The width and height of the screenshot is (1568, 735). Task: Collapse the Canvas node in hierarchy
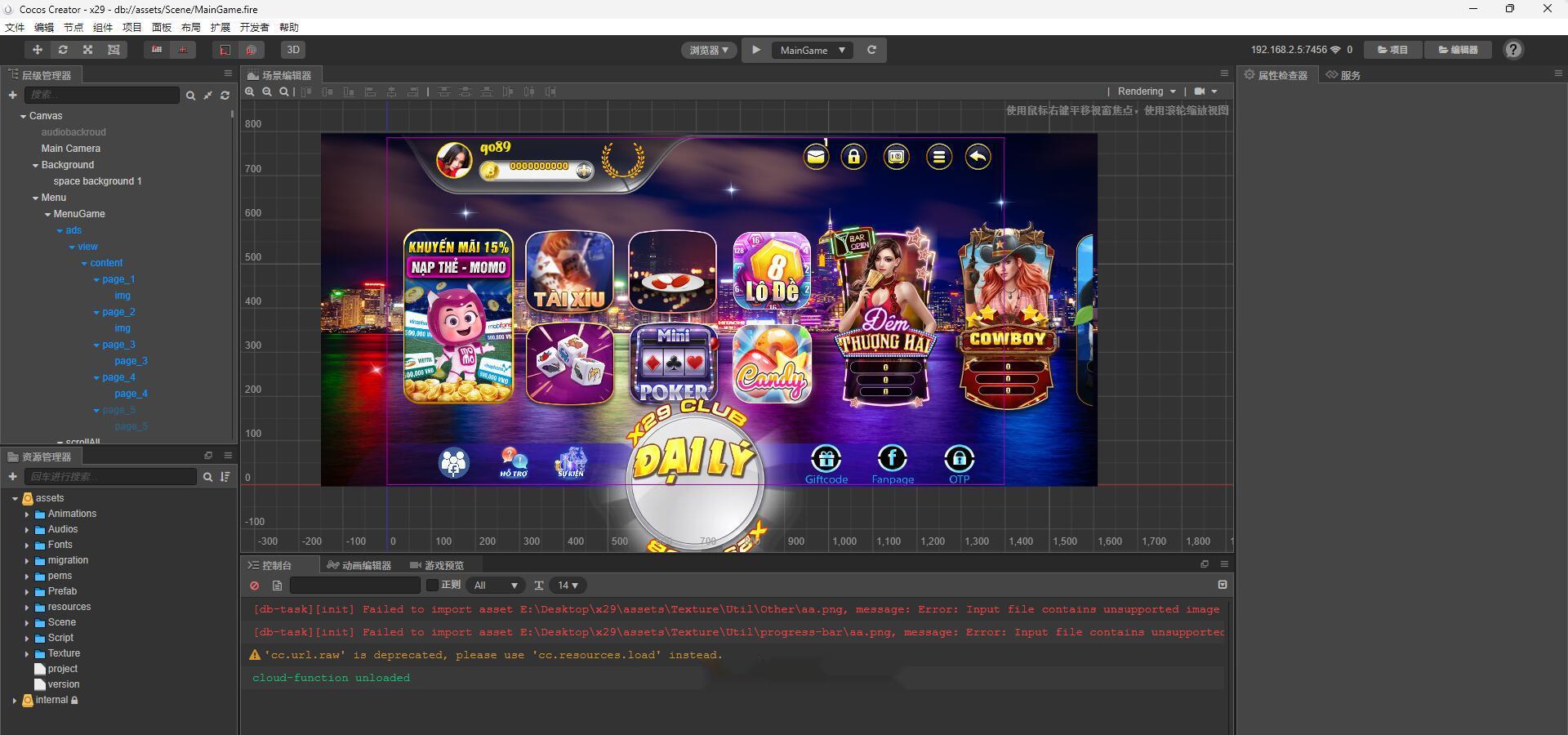pyautogui.click(x=23, y=117)
